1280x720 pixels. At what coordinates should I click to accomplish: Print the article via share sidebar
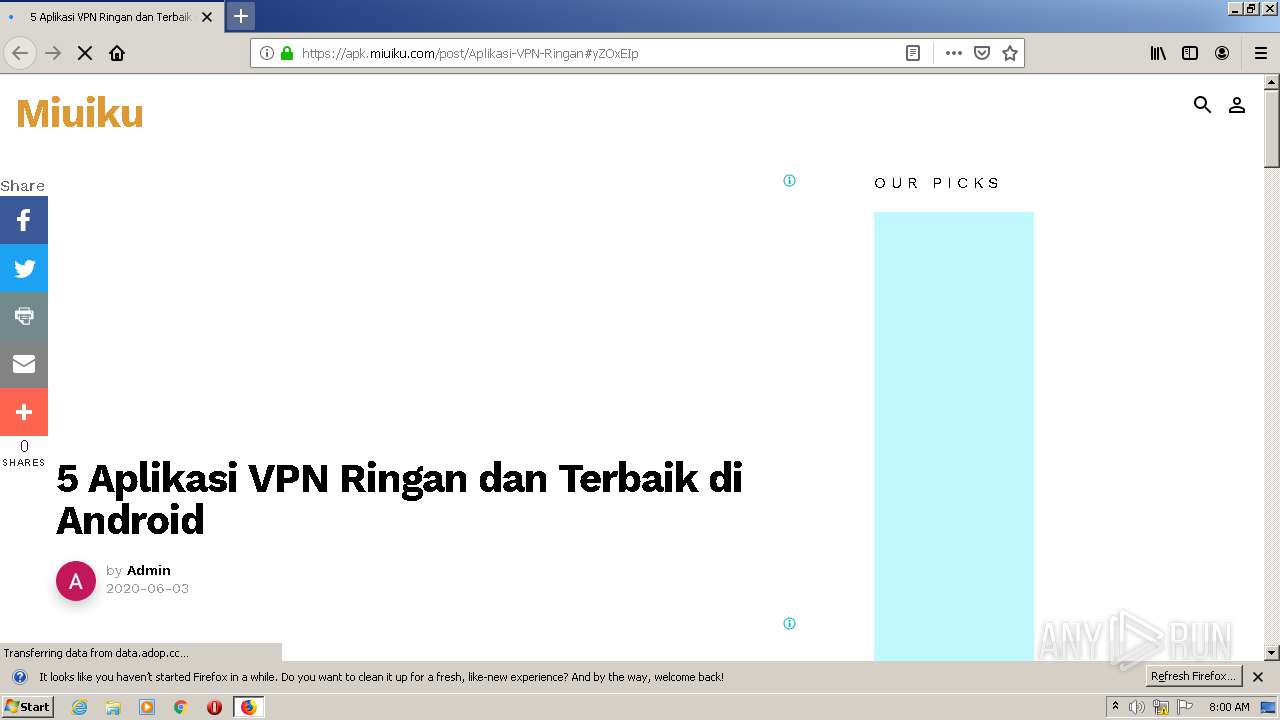(24, 316)
